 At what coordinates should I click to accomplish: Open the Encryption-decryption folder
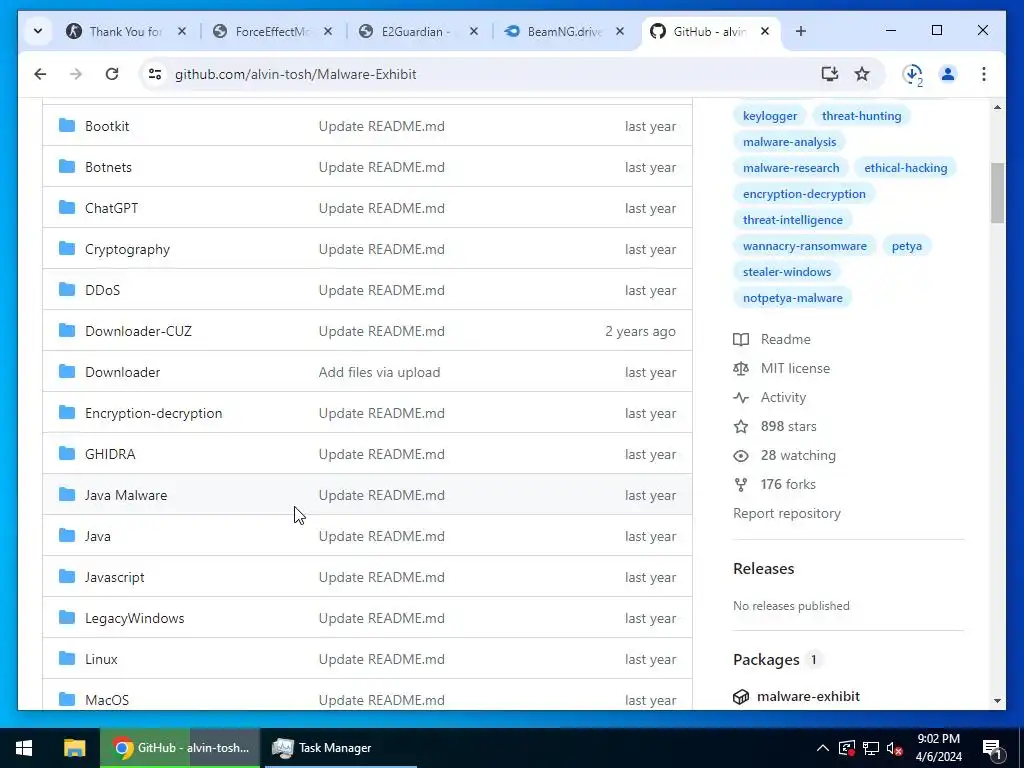[153, 413]
